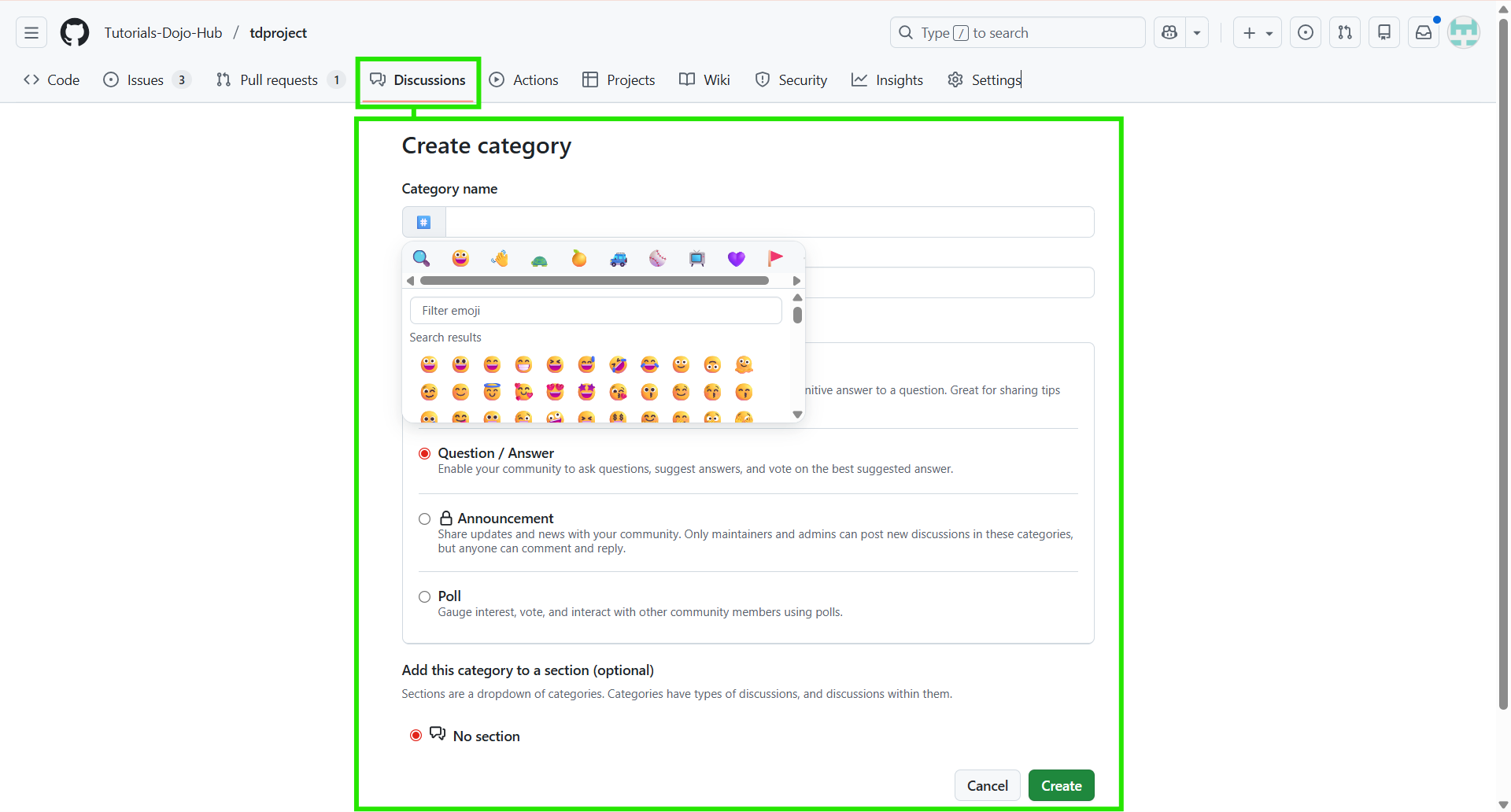The width and height of the screenshot is (1511, 812).
Task: Open the repository Settings tab
Action: pos(984,79)
